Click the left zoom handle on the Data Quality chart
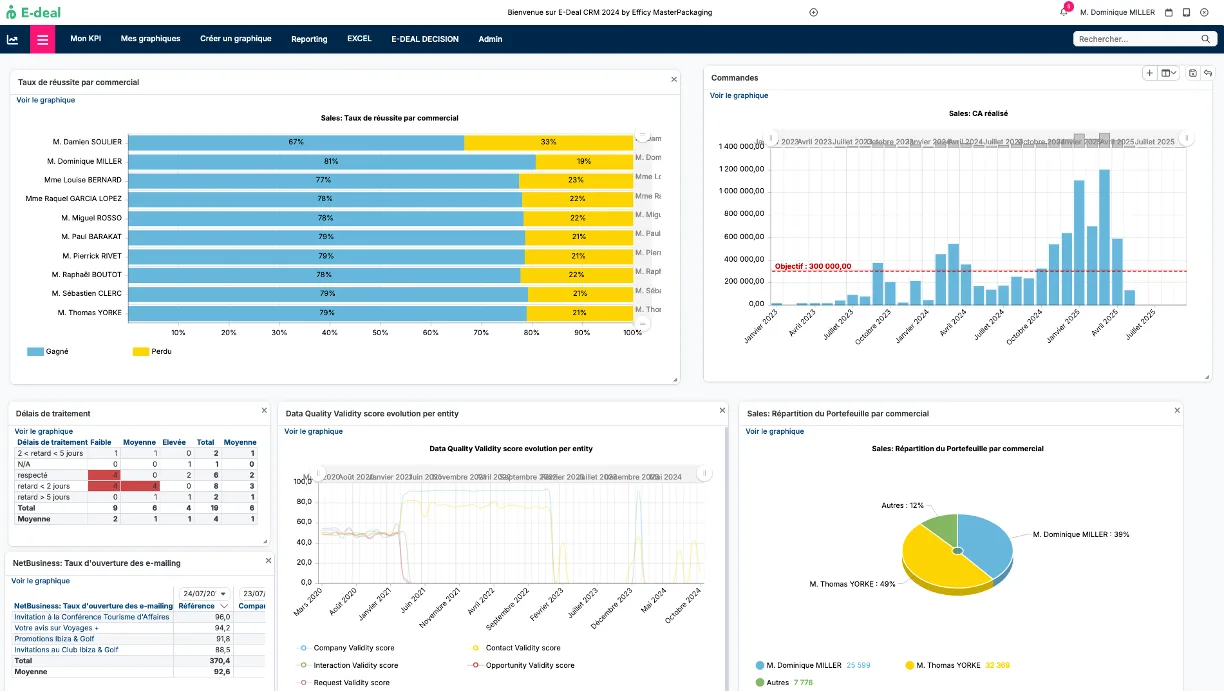This screenshot has height=692, width=1224. [x=319, y=473]
